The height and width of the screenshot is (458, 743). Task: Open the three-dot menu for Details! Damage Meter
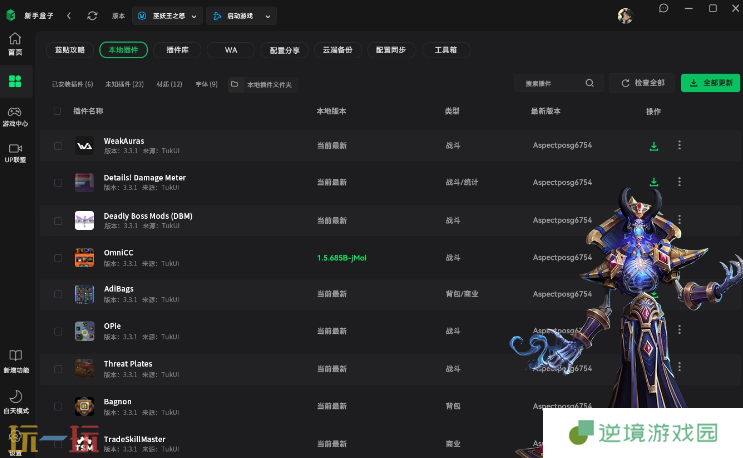679,181
